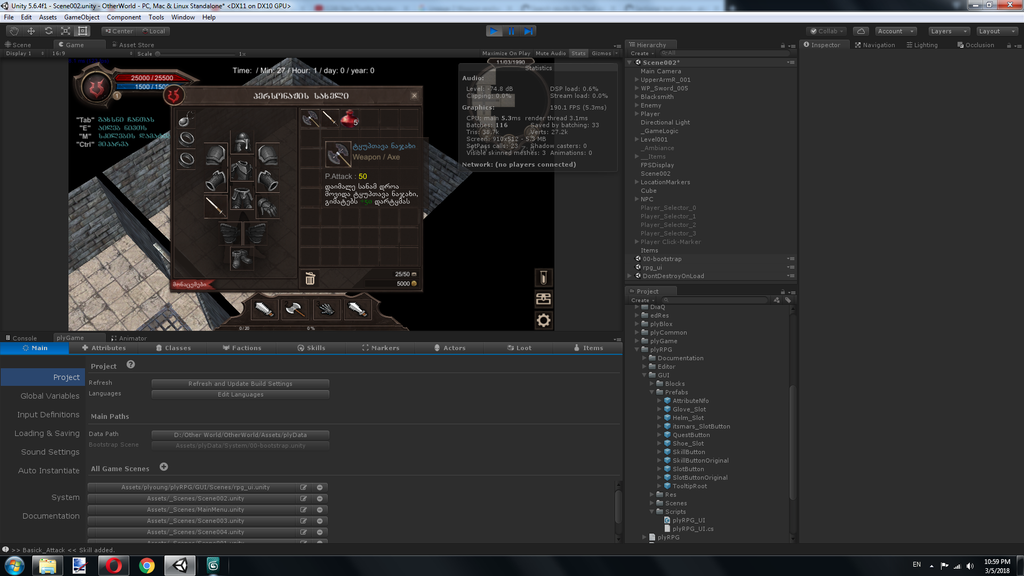This screenshot has width=1024, height=576.
Task: Expand the Blacksmith object in Hierarchy
Action: (637, 97)
